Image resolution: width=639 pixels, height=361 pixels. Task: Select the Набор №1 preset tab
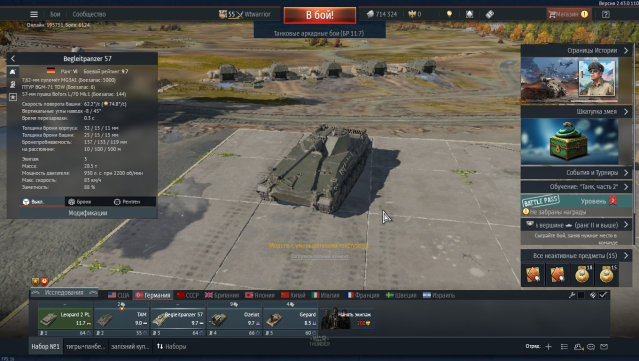[45, 347]
